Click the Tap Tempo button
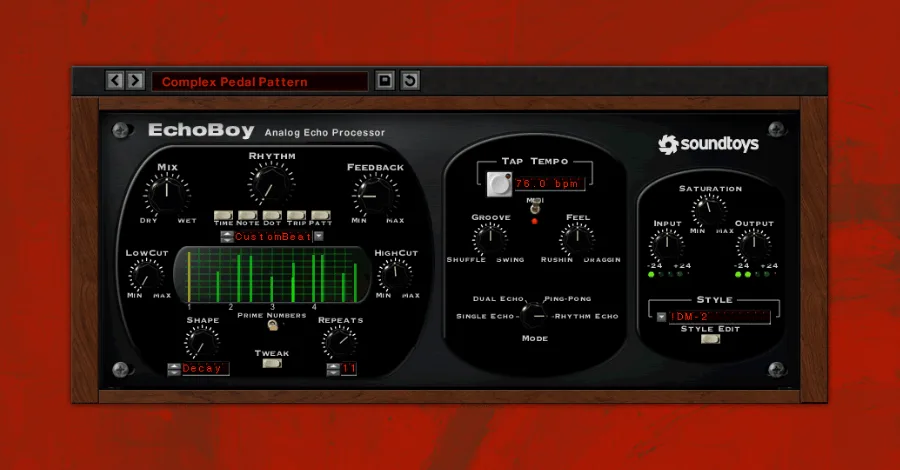Viewport: 900px width, 470px height. (x=499, y=184)
